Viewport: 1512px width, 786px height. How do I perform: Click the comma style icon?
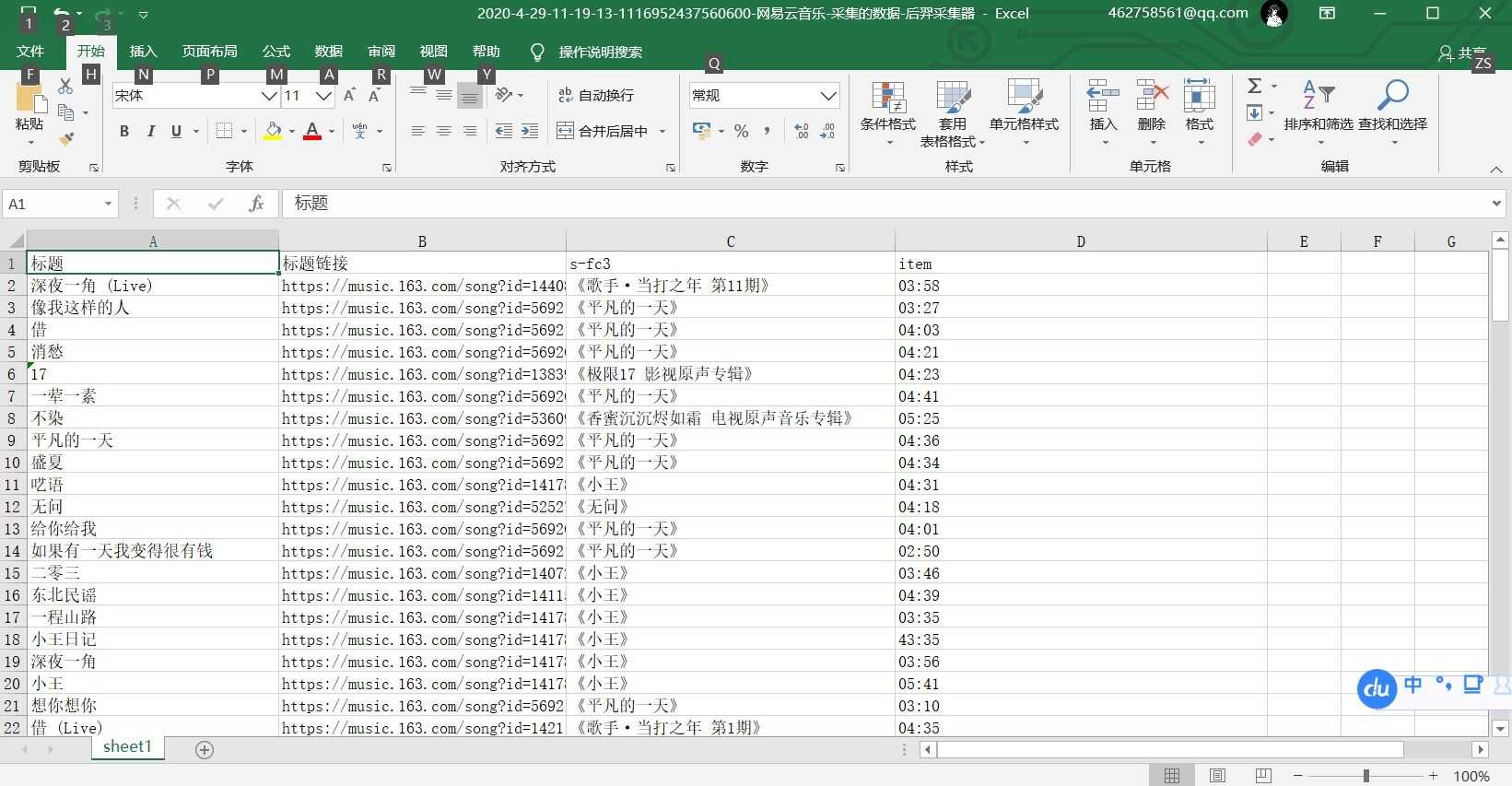tap(767, 132)
